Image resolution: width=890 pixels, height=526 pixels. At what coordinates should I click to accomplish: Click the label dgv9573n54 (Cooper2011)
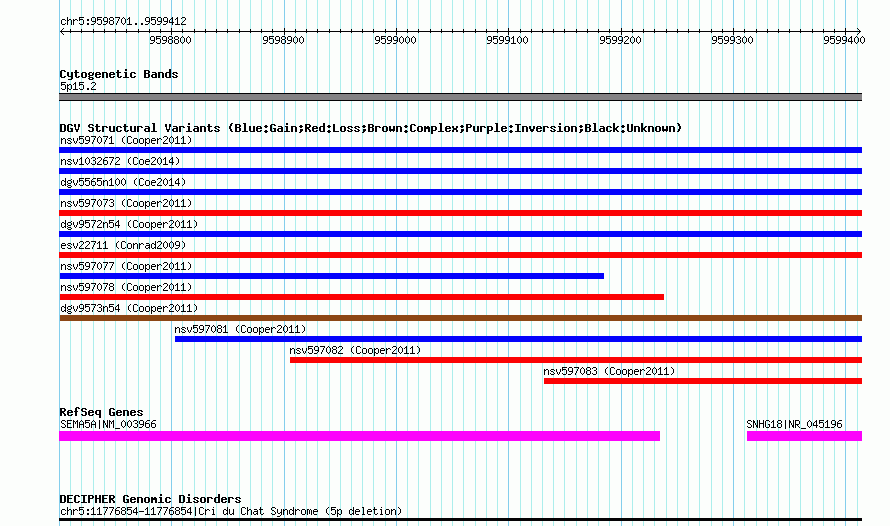[129, 308]
